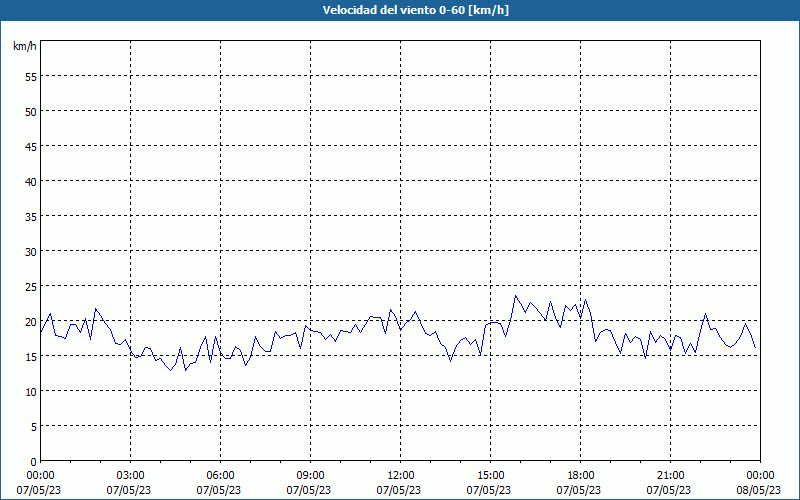
Task: Click the y-axis label '10'
Action: [31, 392]
